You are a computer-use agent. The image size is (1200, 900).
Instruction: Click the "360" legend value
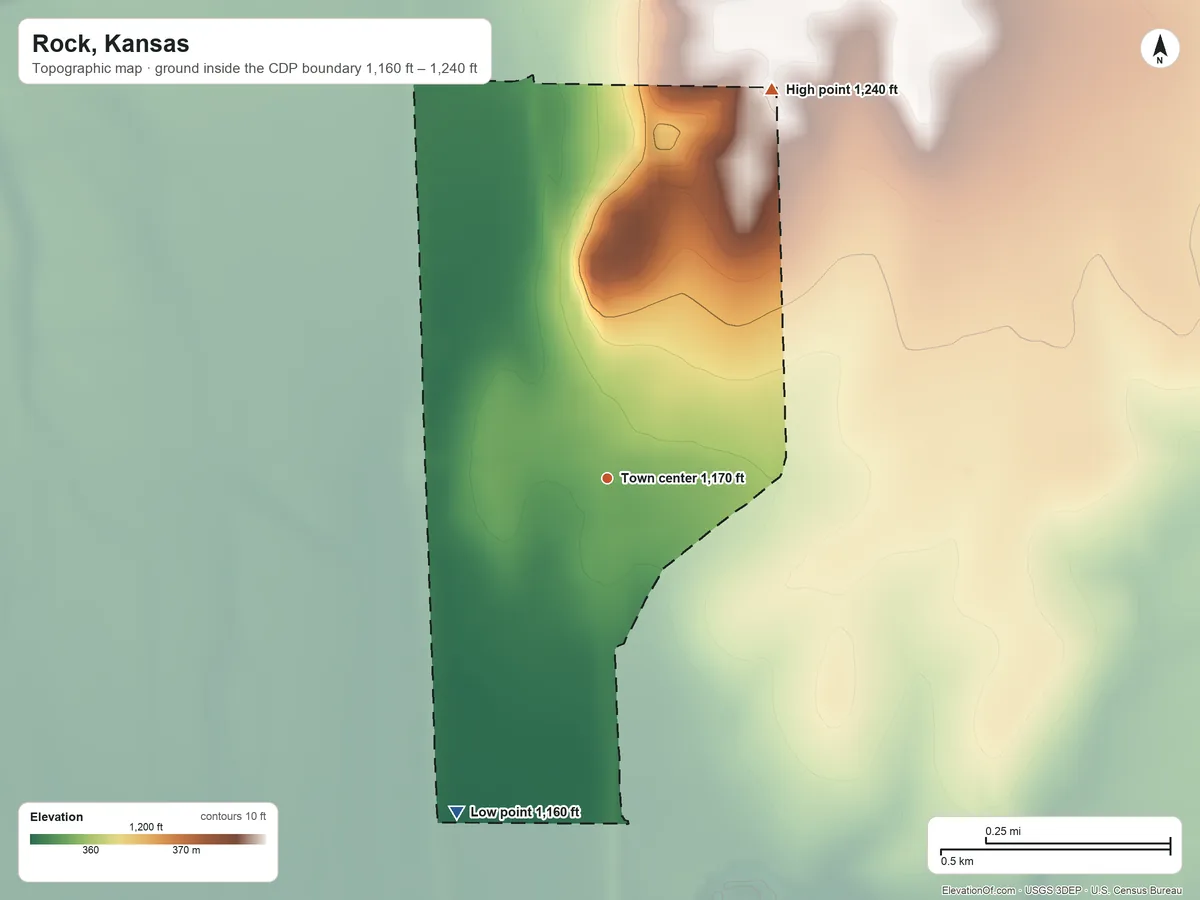pos(91,850)
